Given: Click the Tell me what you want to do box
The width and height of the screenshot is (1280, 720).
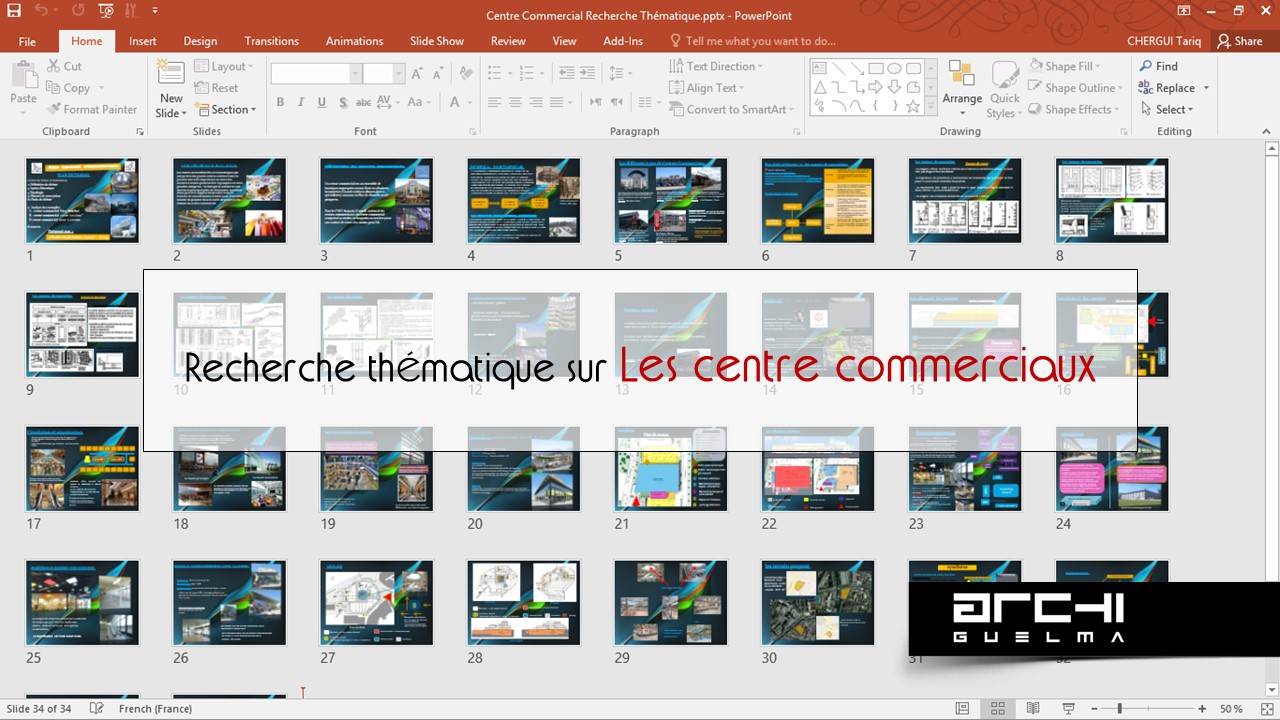Looking at the screenshot, I should tap(753, 41).
